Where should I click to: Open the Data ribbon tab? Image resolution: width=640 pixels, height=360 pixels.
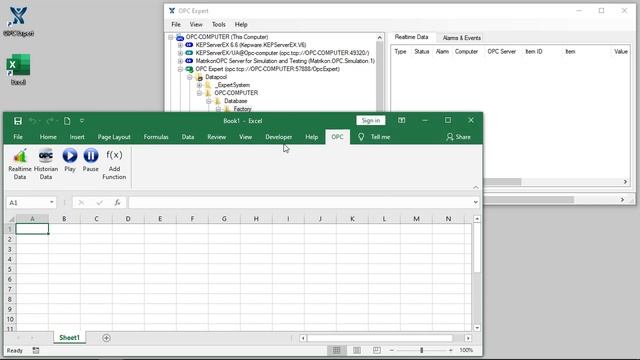[188, 137]
